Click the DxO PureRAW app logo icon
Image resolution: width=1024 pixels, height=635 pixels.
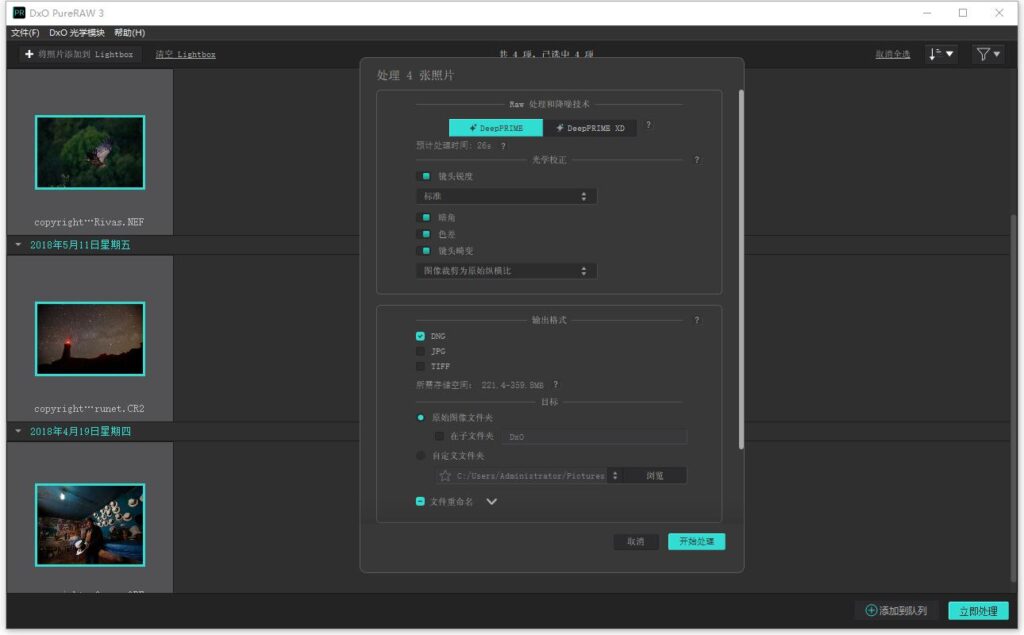19,12
